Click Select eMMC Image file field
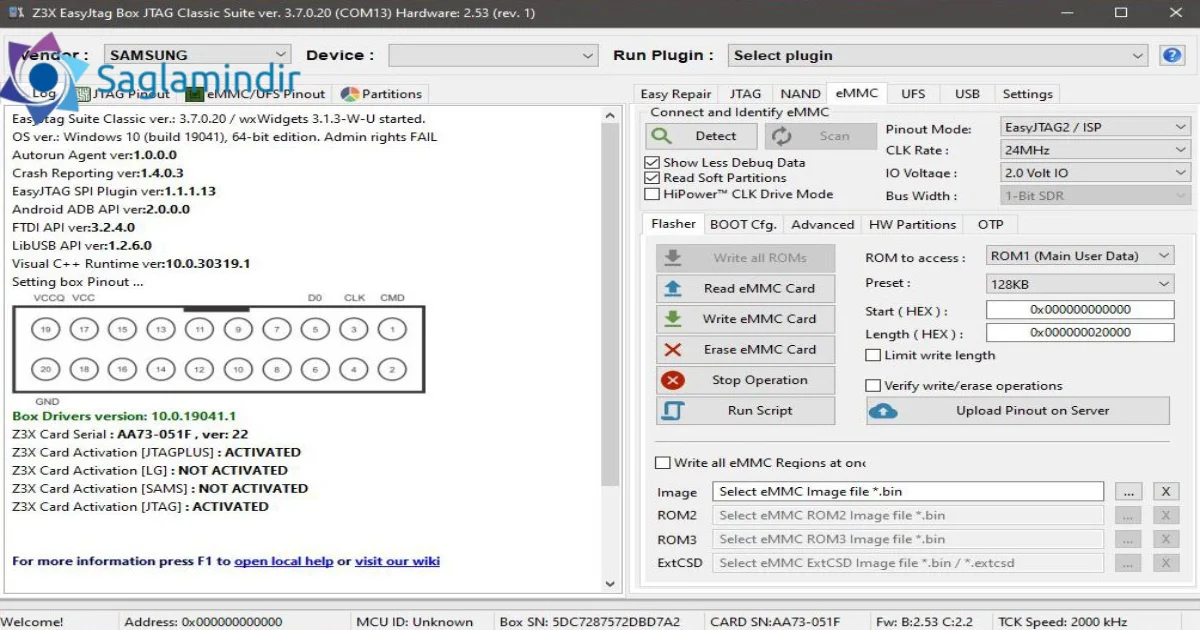The image size is (1200, 630). pos(908,492)
